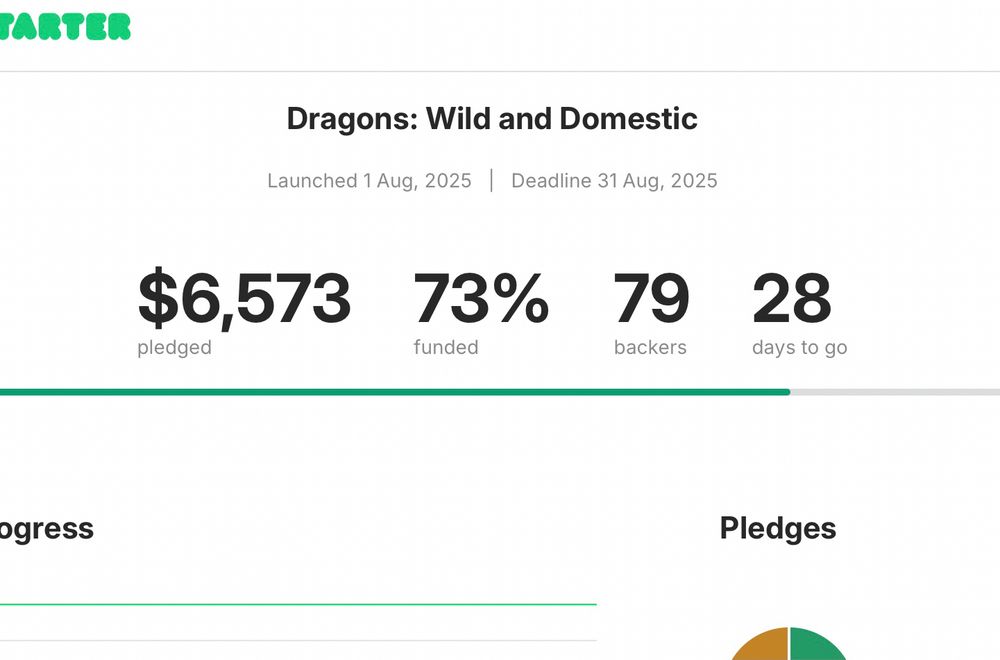Click the 'backers' label text

click(x=650, y=347)
